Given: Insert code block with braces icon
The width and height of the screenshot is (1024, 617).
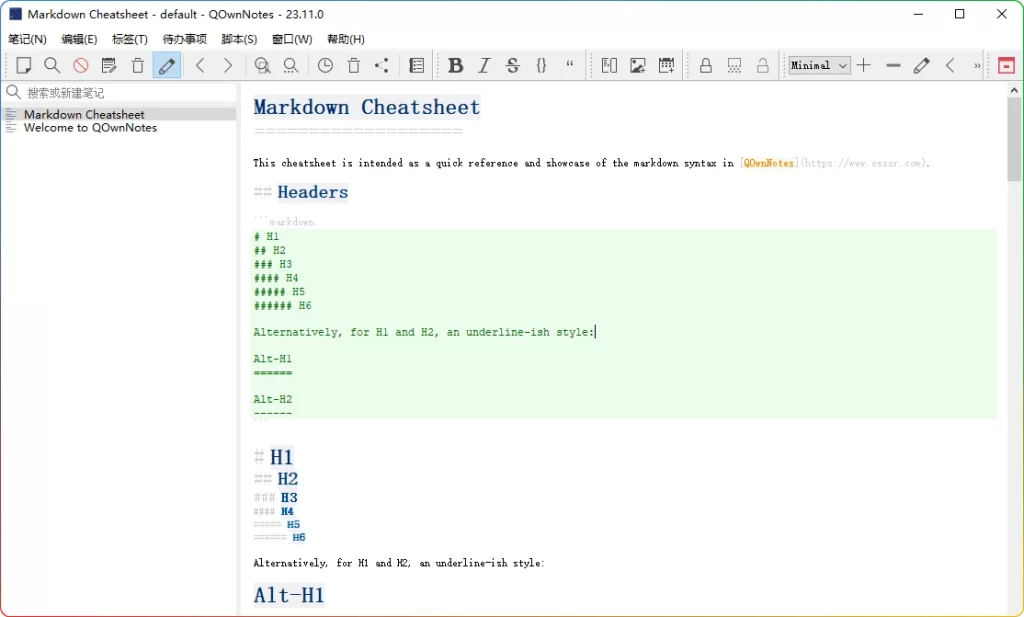Looking at the screenshot, I should tap(541, 66).
